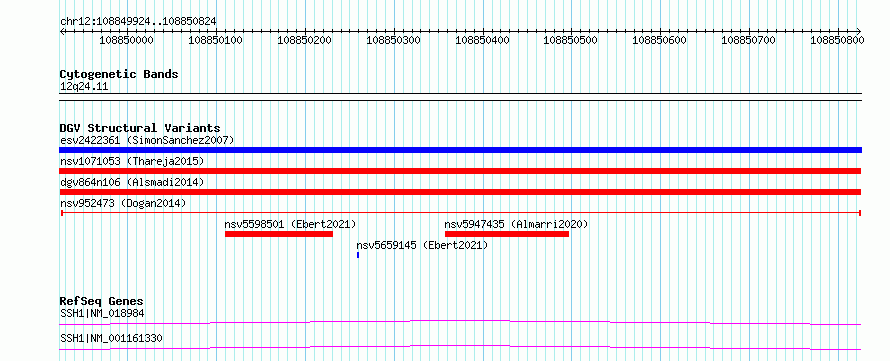Click the blue esv2422361 variant bar

pos(460,150)
